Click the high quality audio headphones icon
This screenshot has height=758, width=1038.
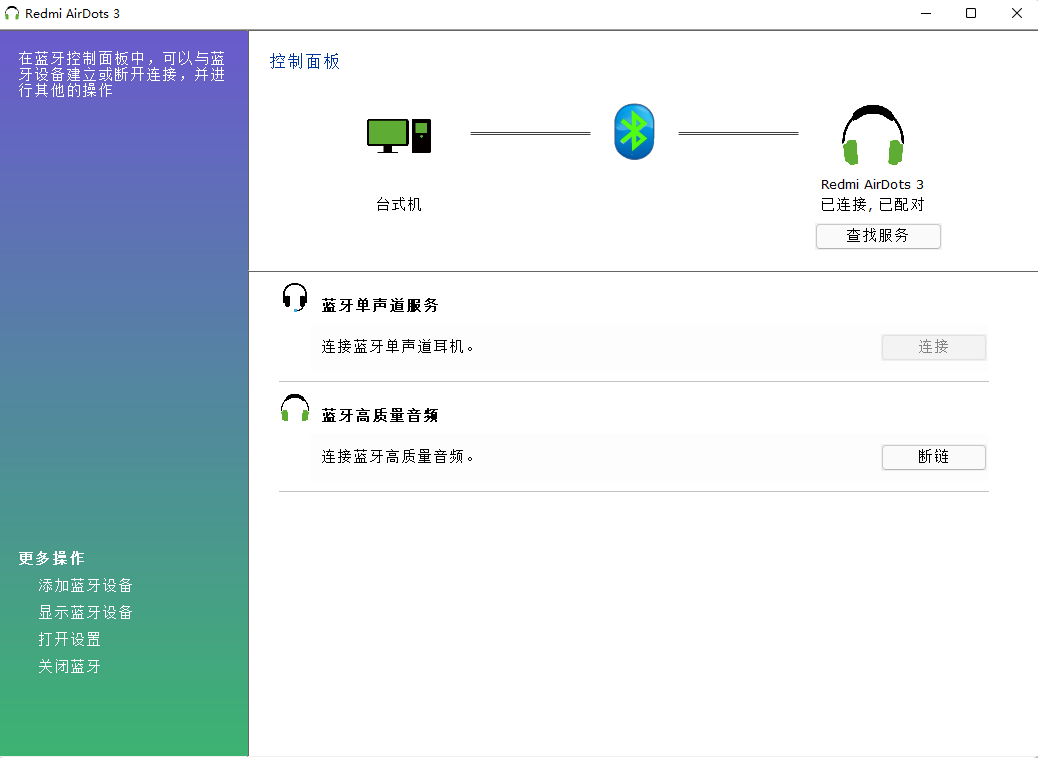tap(295, 408)
